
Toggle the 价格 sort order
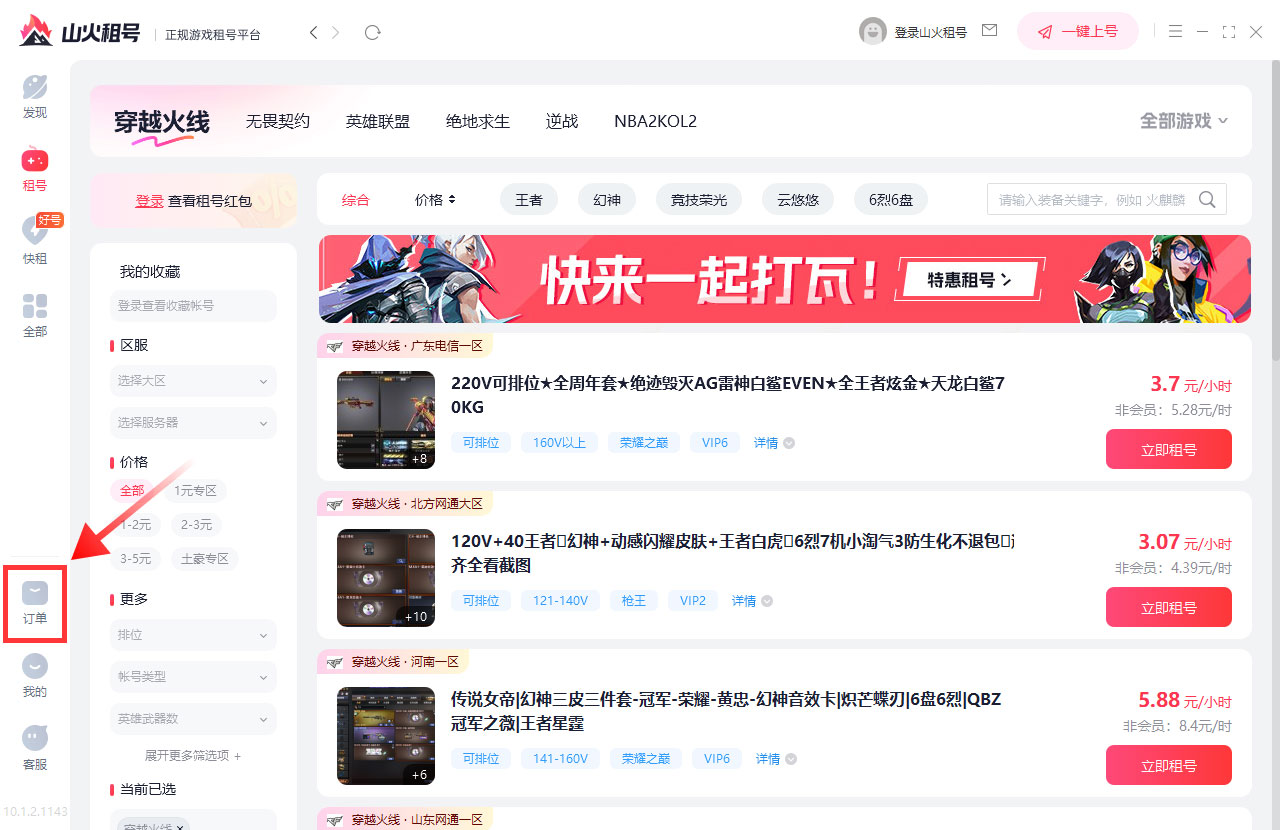tap(435, 200)
